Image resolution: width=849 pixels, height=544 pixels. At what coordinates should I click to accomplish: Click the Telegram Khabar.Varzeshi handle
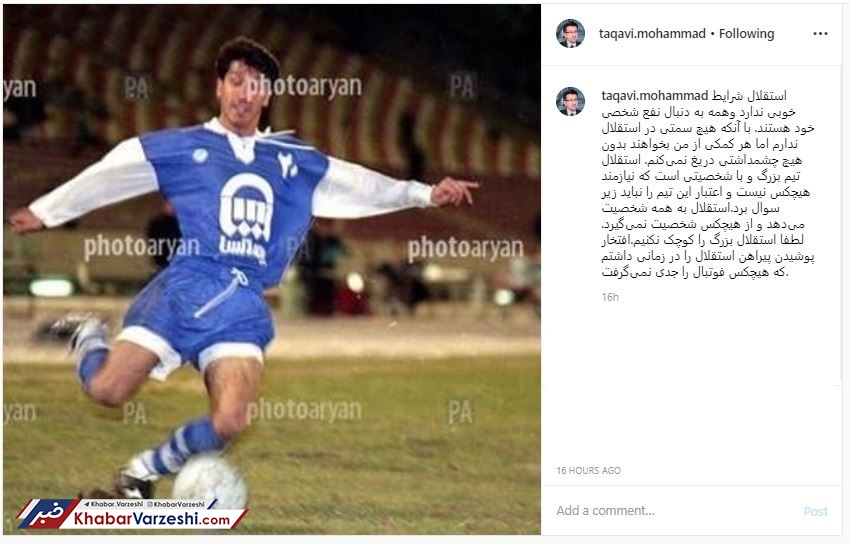[x=114, y=504]
